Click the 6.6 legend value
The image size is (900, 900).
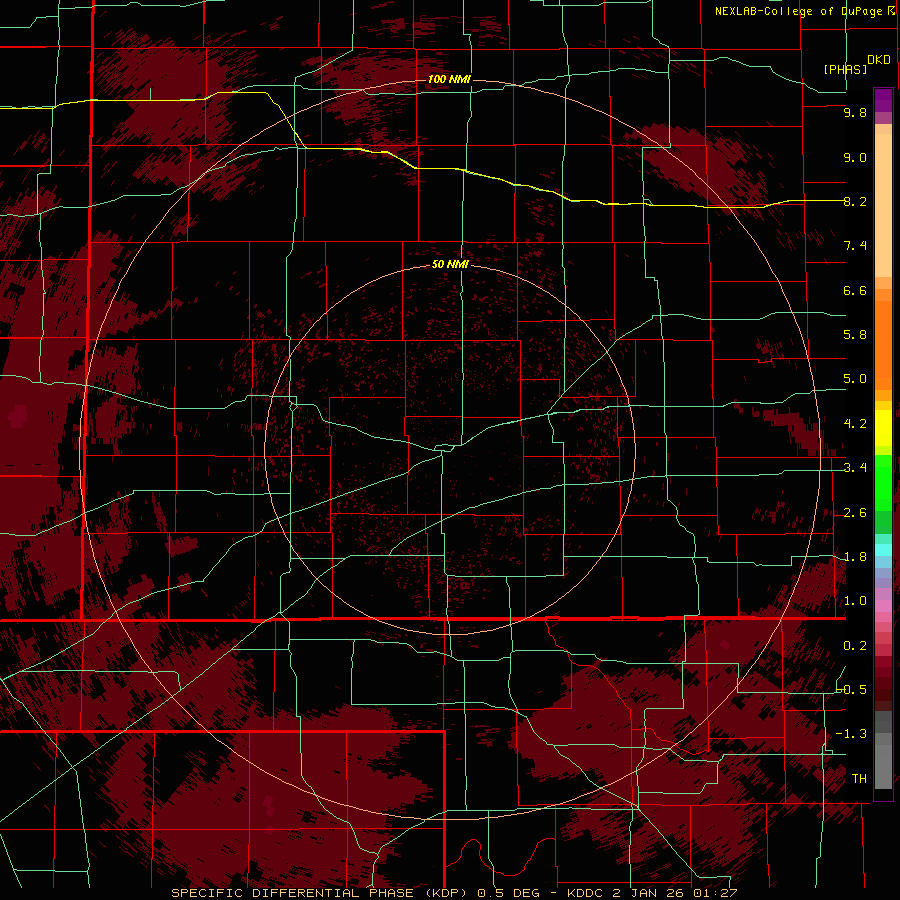click(x=855, y=290)
